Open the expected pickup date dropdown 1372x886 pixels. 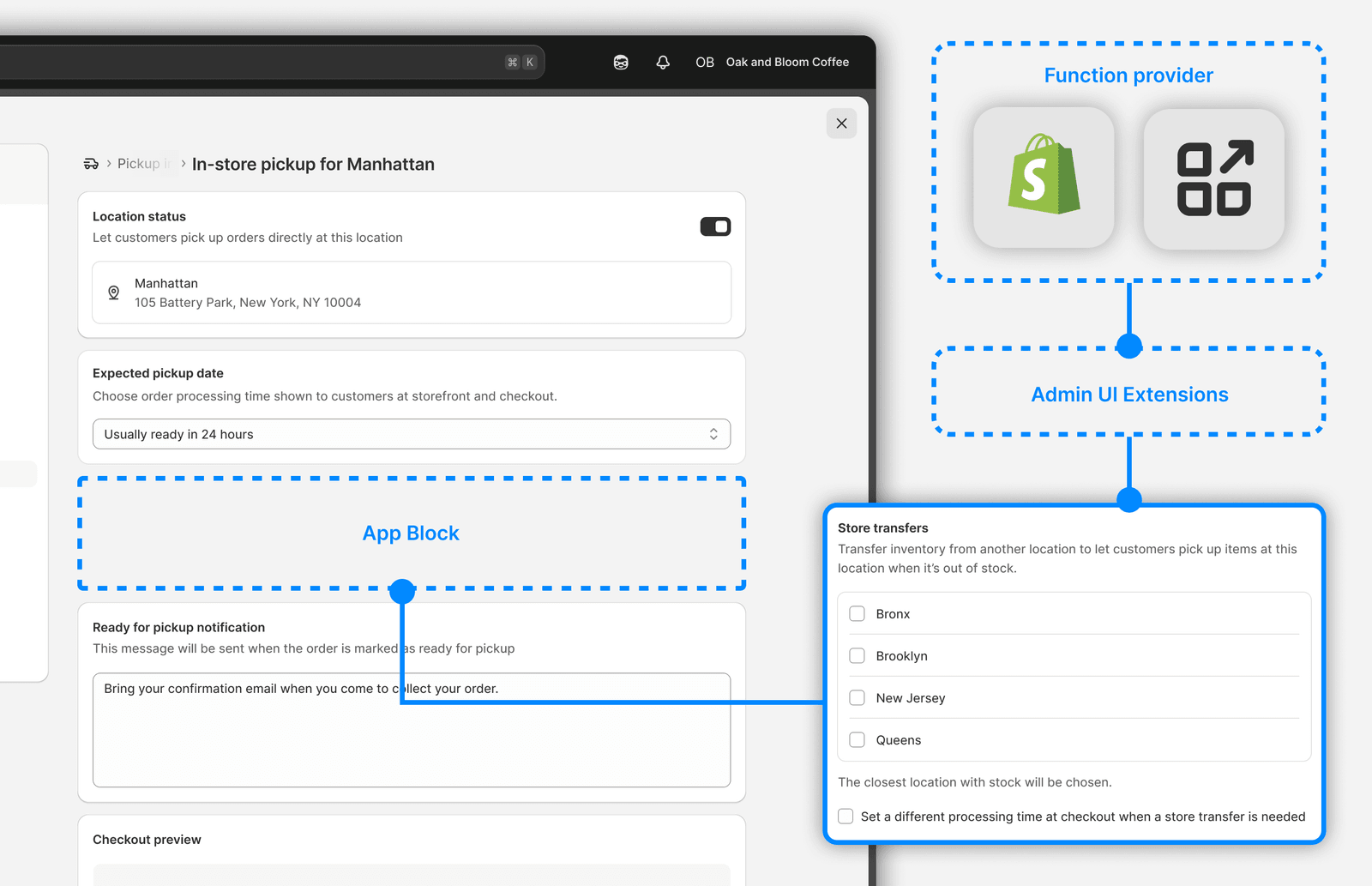[412, 434]
